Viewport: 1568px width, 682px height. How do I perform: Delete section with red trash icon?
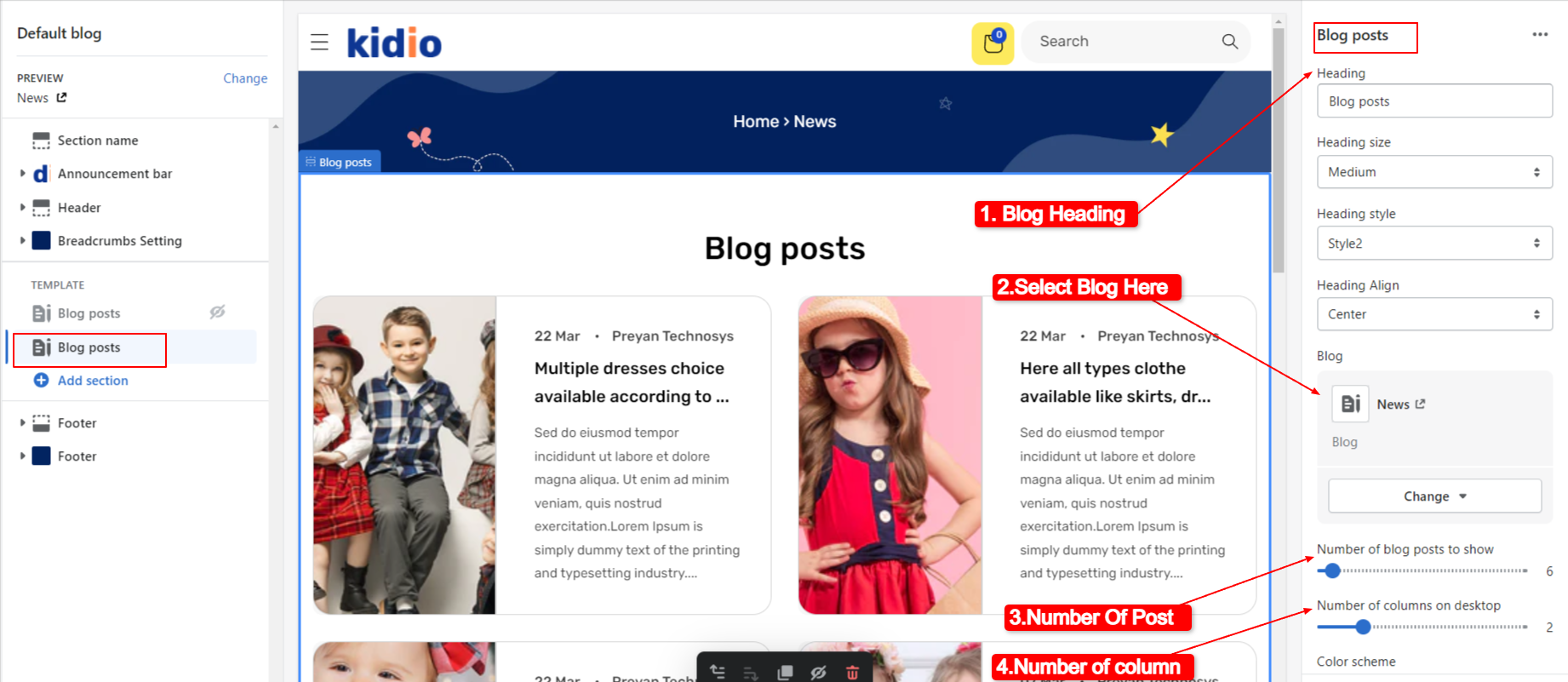852,673
